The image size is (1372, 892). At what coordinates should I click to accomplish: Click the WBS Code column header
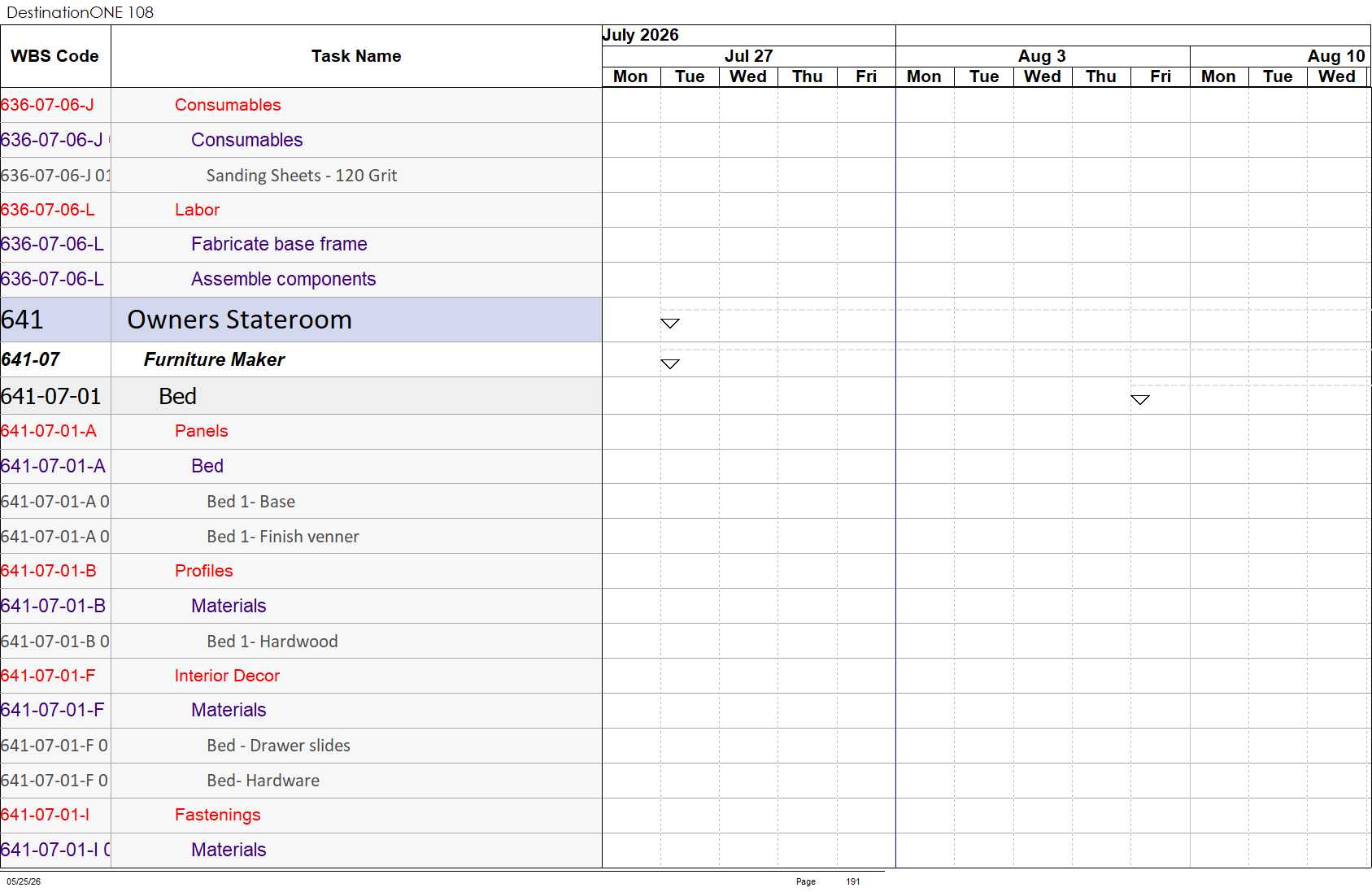point(55,56)
